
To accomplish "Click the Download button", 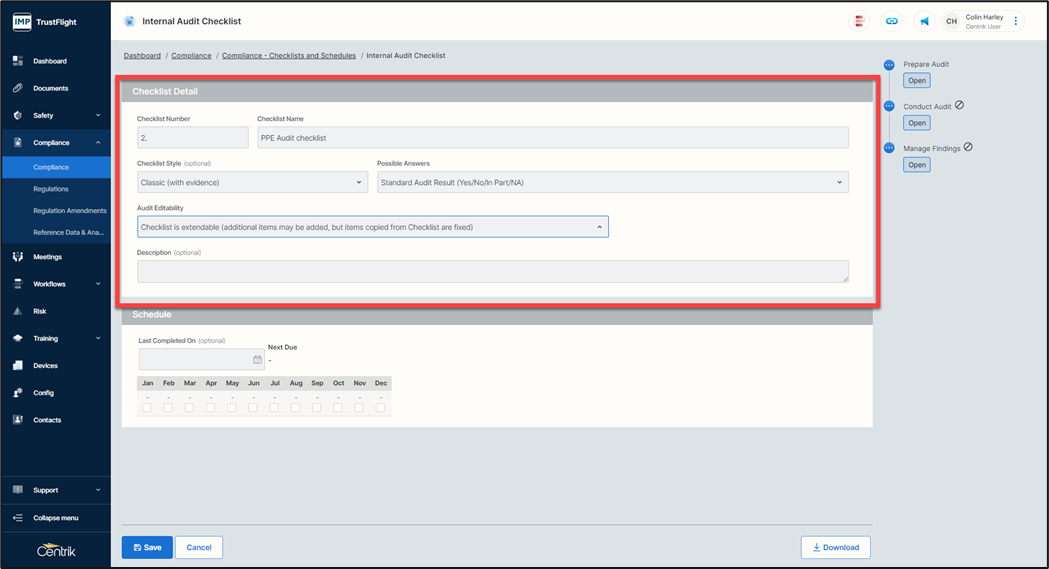I will [x=835, y=547].
